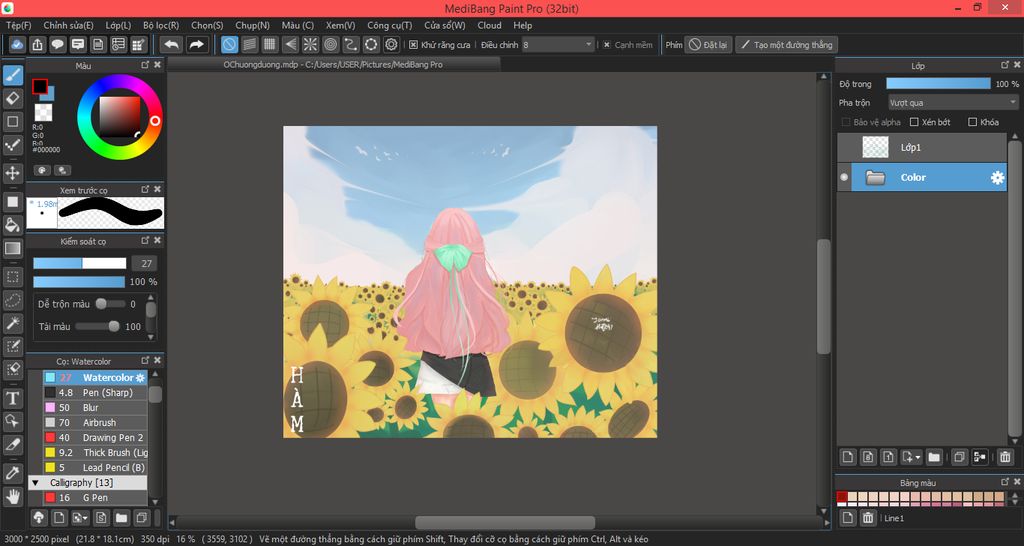The height and width of the screenshot is (546, 1024).
Task: Select the Brush tool in left toolbar
Action: 12,76
